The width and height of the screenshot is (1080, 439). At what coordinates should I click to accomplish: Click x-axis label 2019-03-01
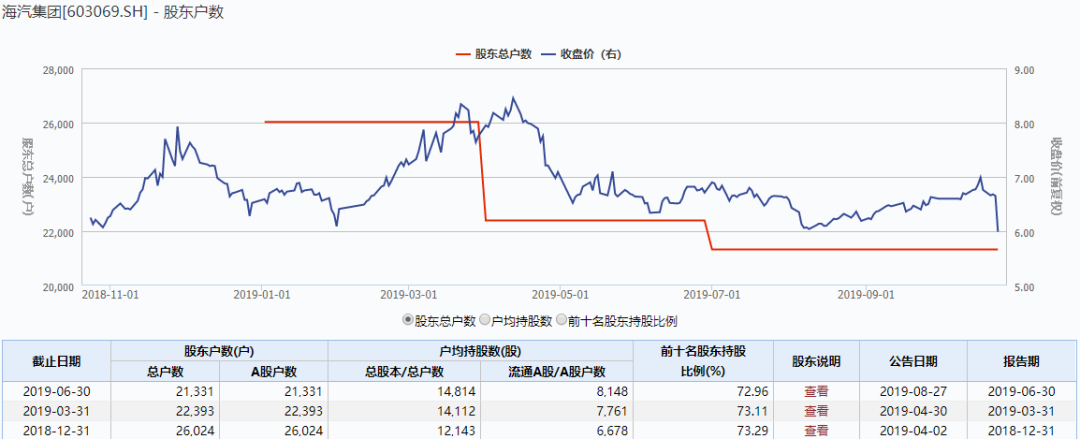(409, 294)
